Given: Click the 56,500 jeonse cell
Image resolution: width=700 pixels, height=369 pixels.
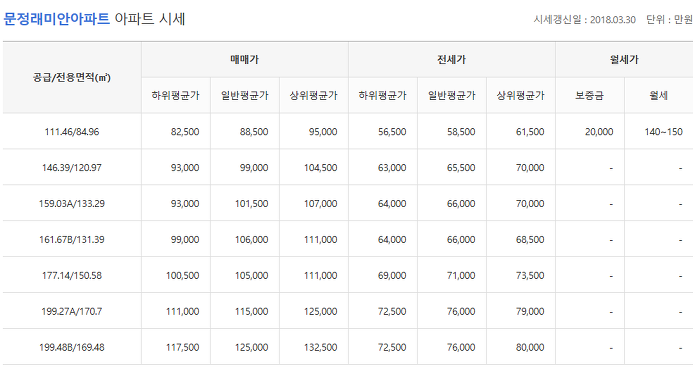Looking at the screenshot, I should click(x=392, y=132).
